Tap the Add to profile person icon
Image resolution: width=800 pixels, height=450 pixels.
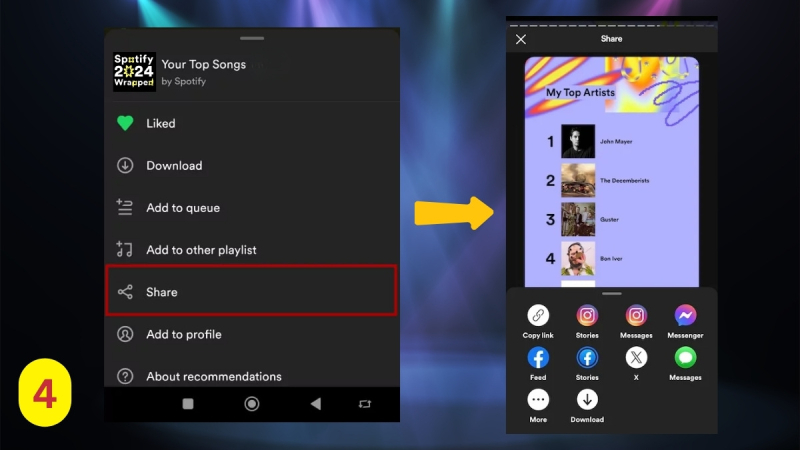coord(125,334)
